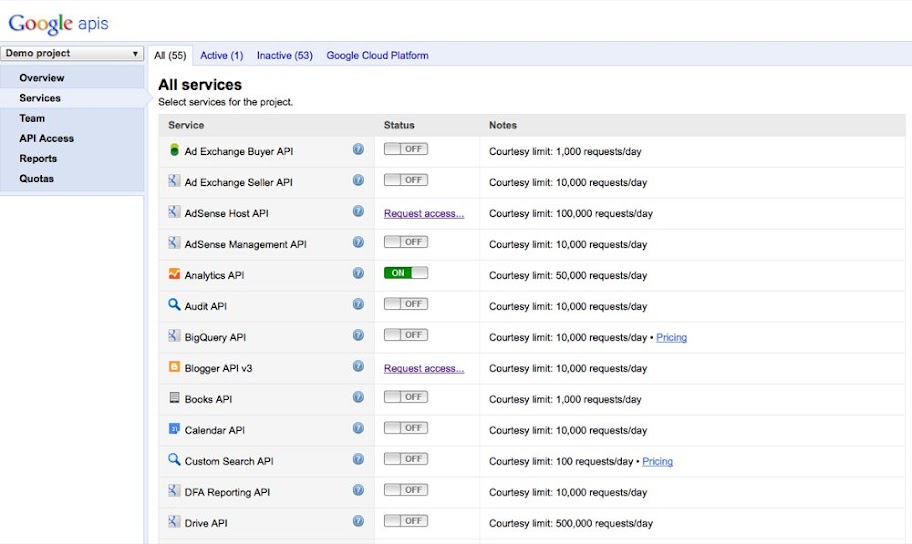Click the Ad Exchange Buyer API icon
The width and height of the screenshot is (912, 544).
click(x=174, y=150)
